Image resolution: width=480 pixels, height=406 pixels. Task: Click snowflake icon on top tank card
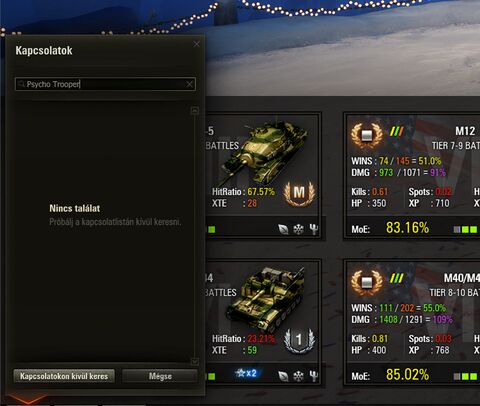(298, 229)
